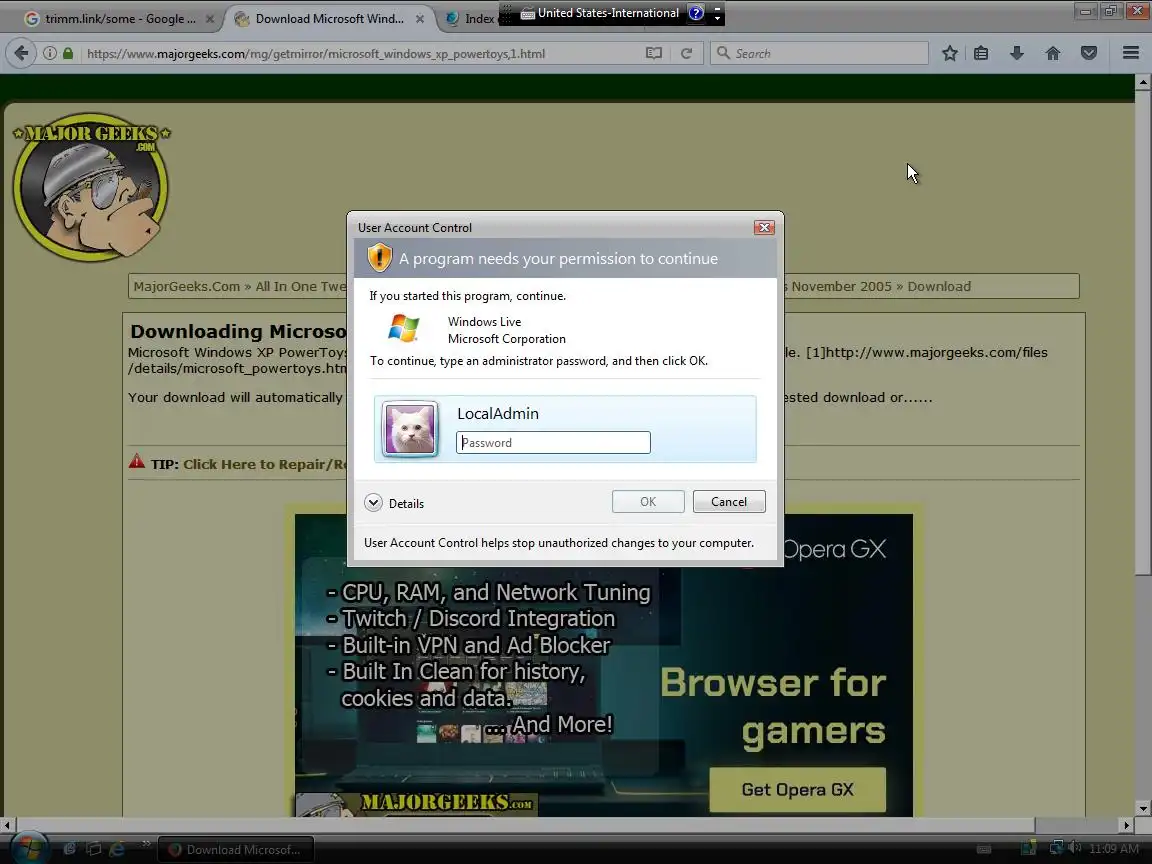Click the Download breadcrumb text

tap(939, 287)
